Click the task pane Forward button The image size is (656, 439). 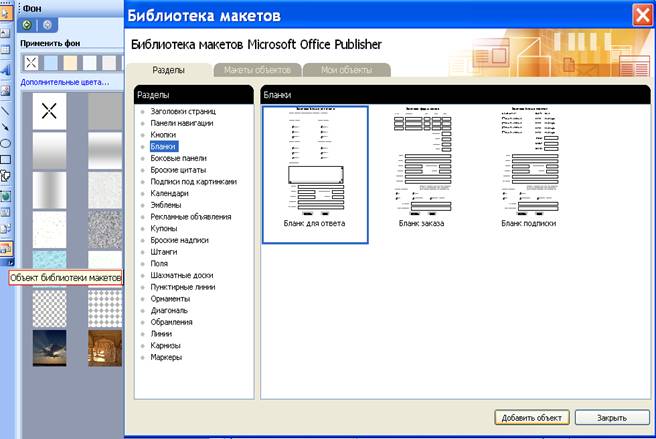point(47,25)
